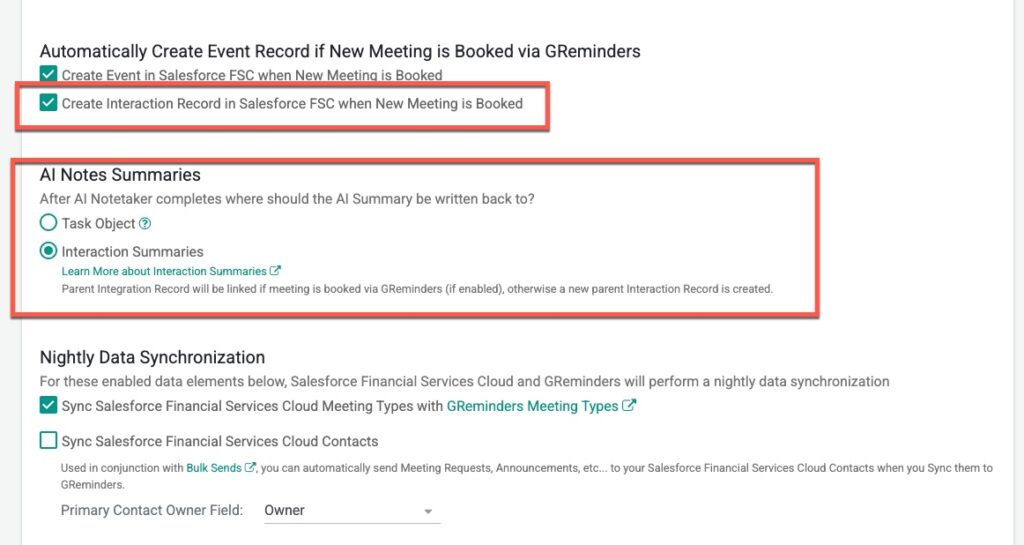Click external-link icon after GReminders Meeting Types
The height and width of the screenshot is (545, 1024).
click(629, 406)
